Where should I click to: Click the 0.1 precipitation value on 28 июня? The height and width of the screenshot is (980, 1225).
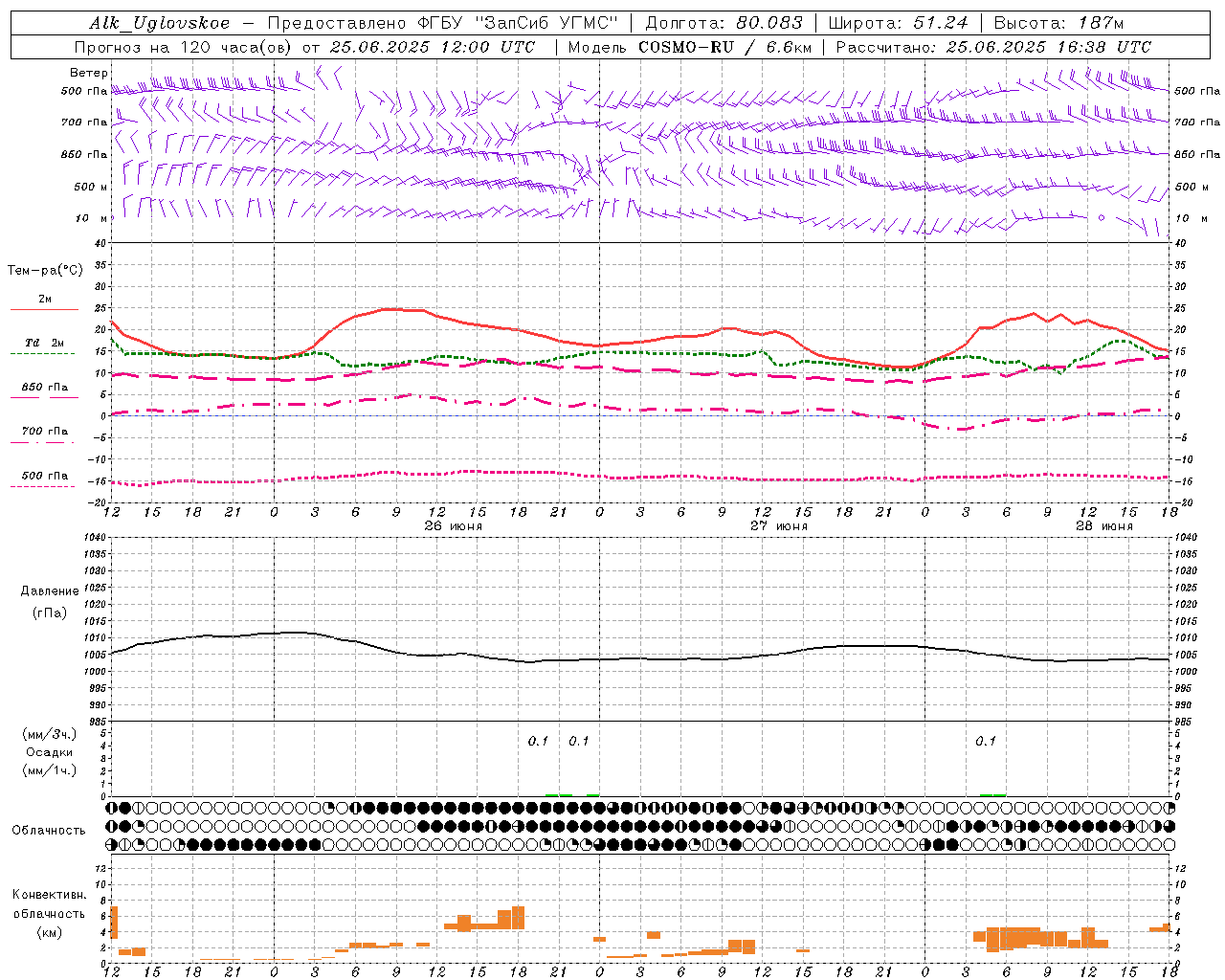tap(986, 741)
